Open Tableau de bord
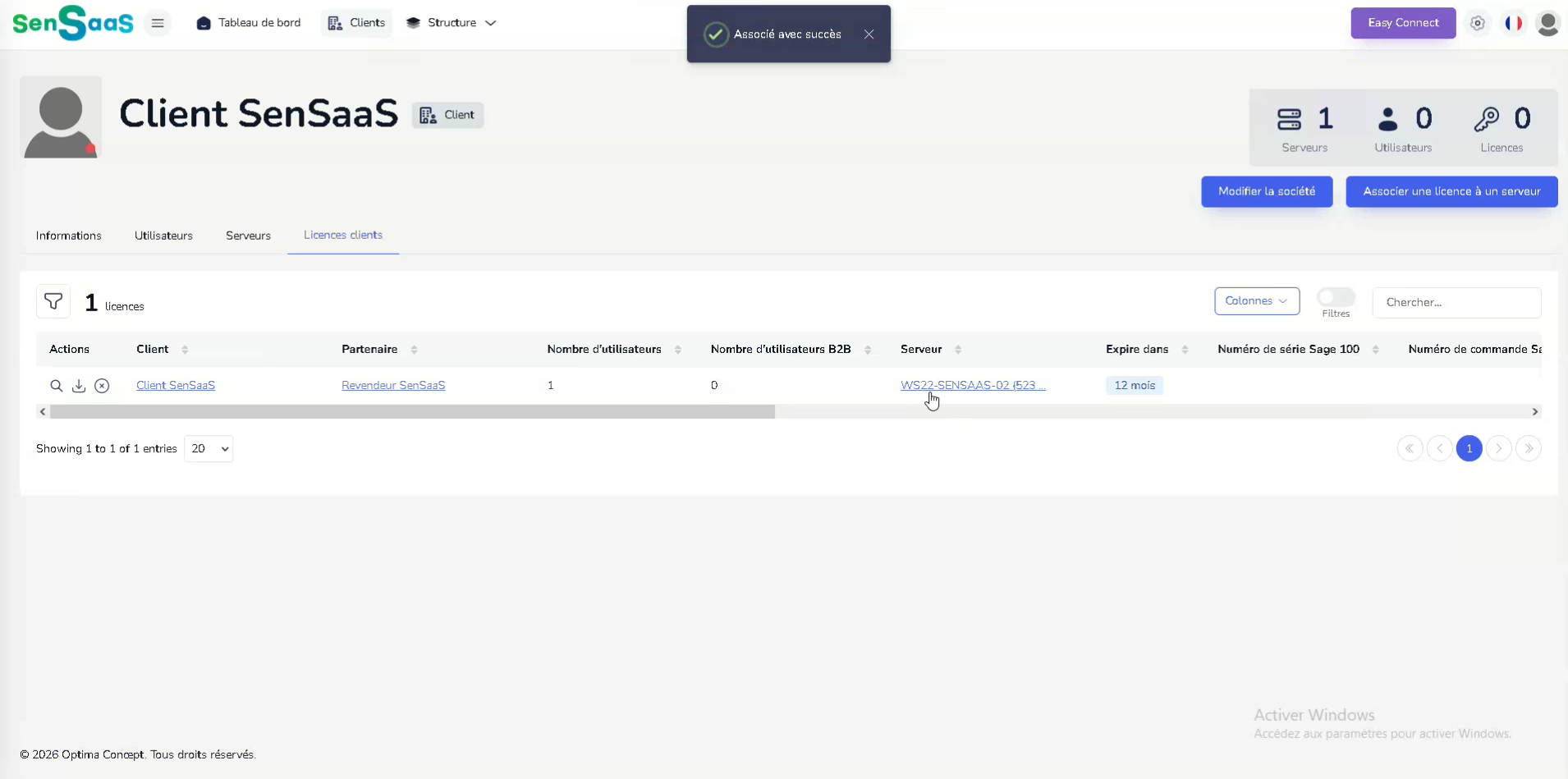Viewport: 1568px width, 779px height. coord(249,23)
